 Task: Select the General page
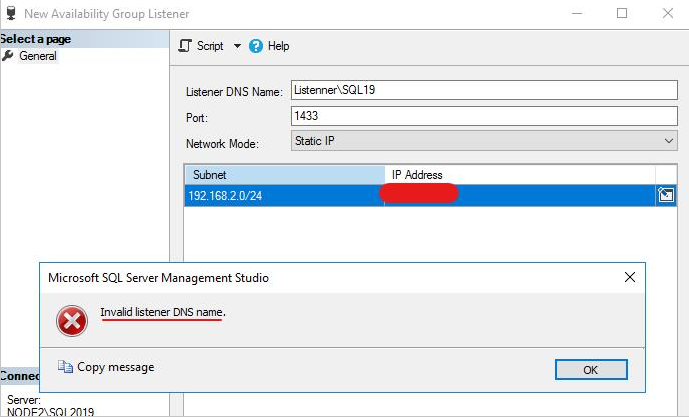[x=38, y=56]
